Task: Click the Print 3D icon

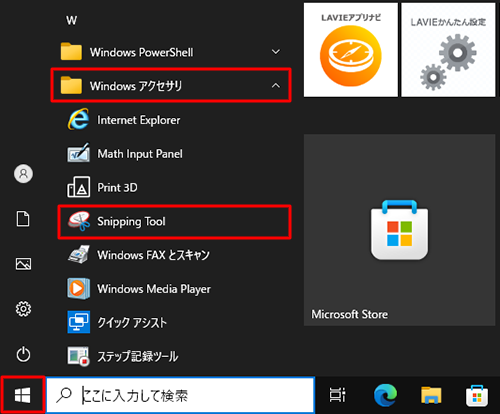Action: click(x=79, y=187)
